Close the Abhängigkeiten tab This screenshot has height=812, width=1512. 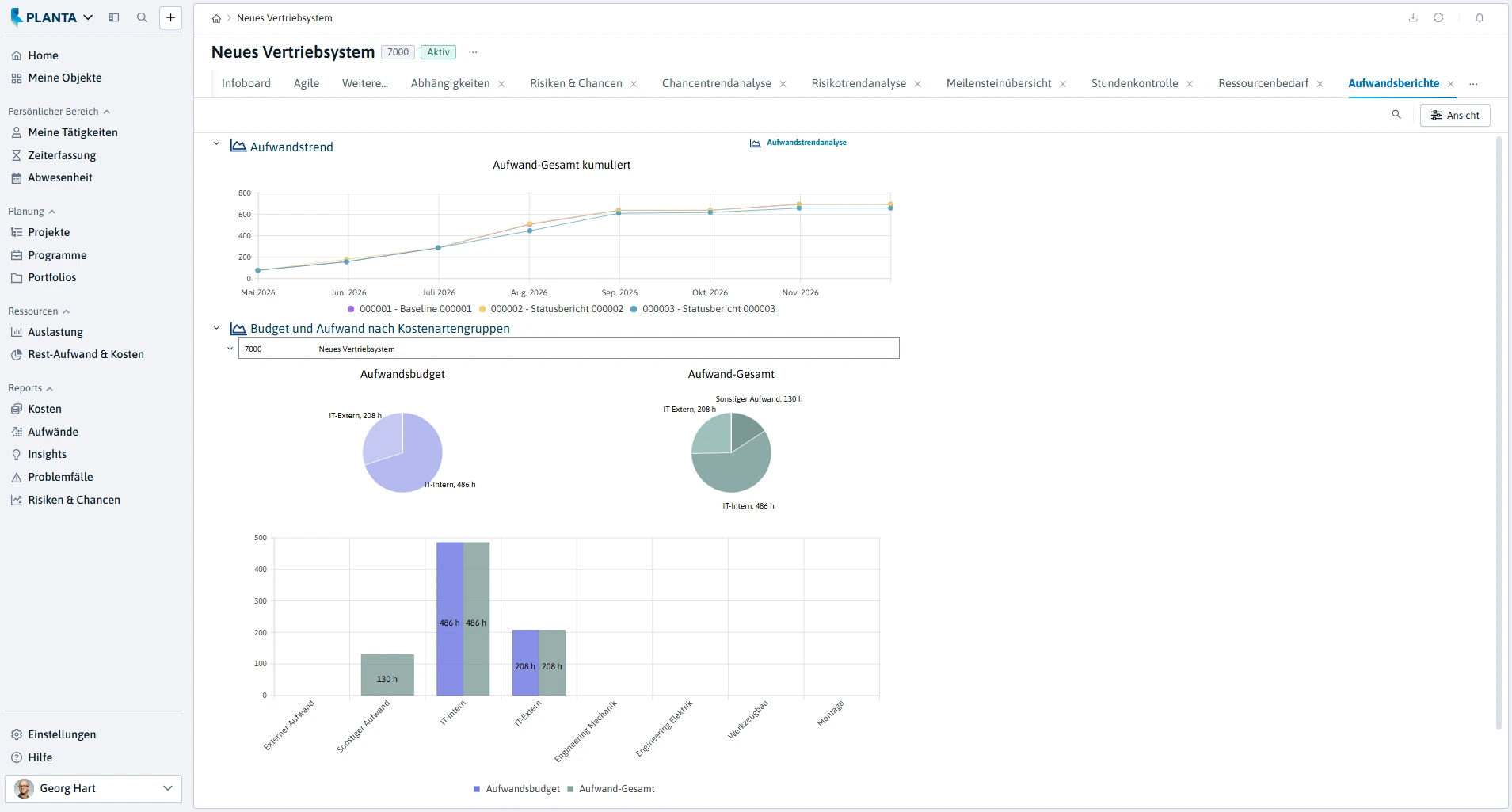(x=501, y=84)
